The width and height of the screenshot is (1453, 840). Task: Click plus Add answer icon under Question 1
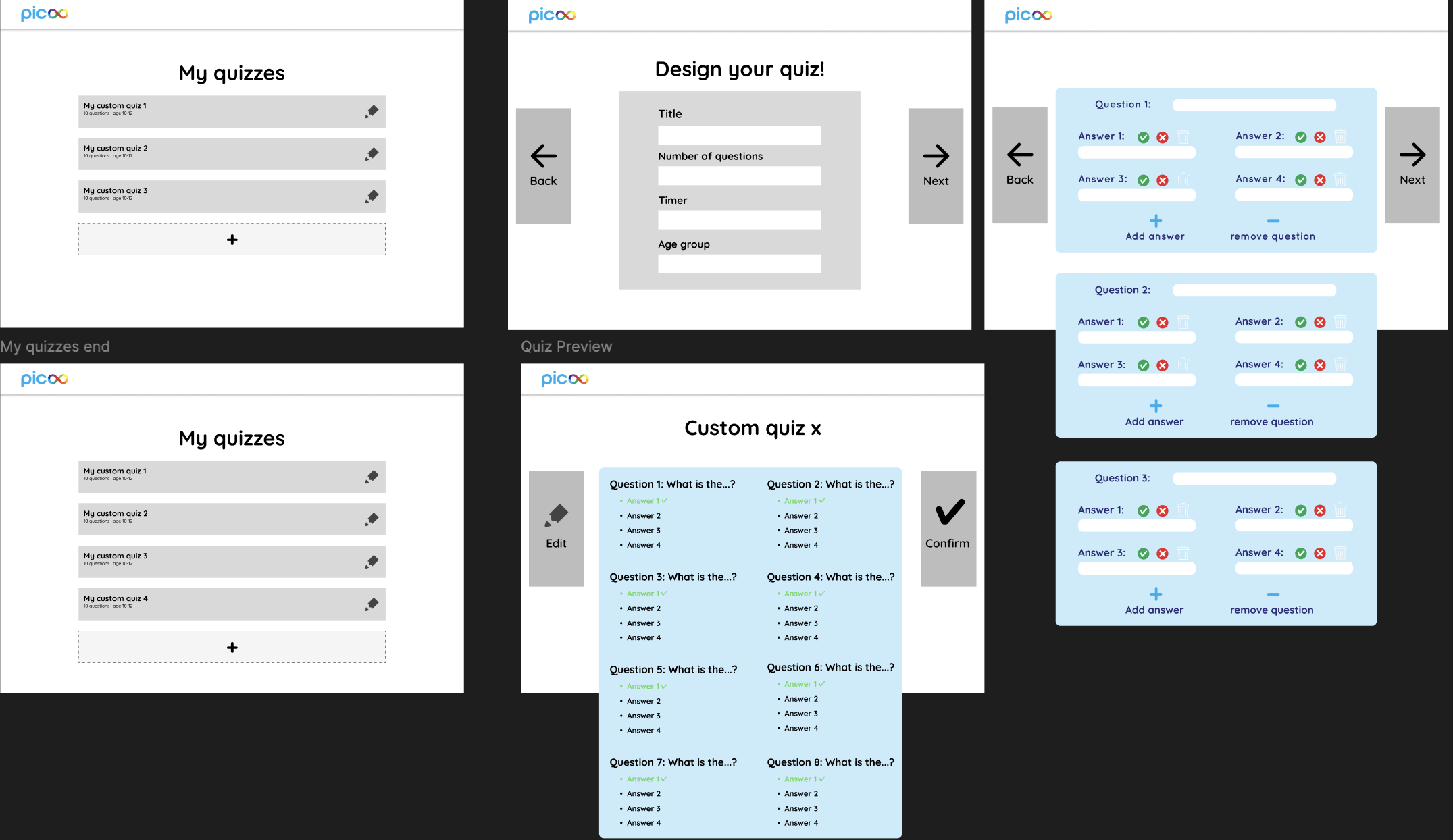pos(1156,221)
